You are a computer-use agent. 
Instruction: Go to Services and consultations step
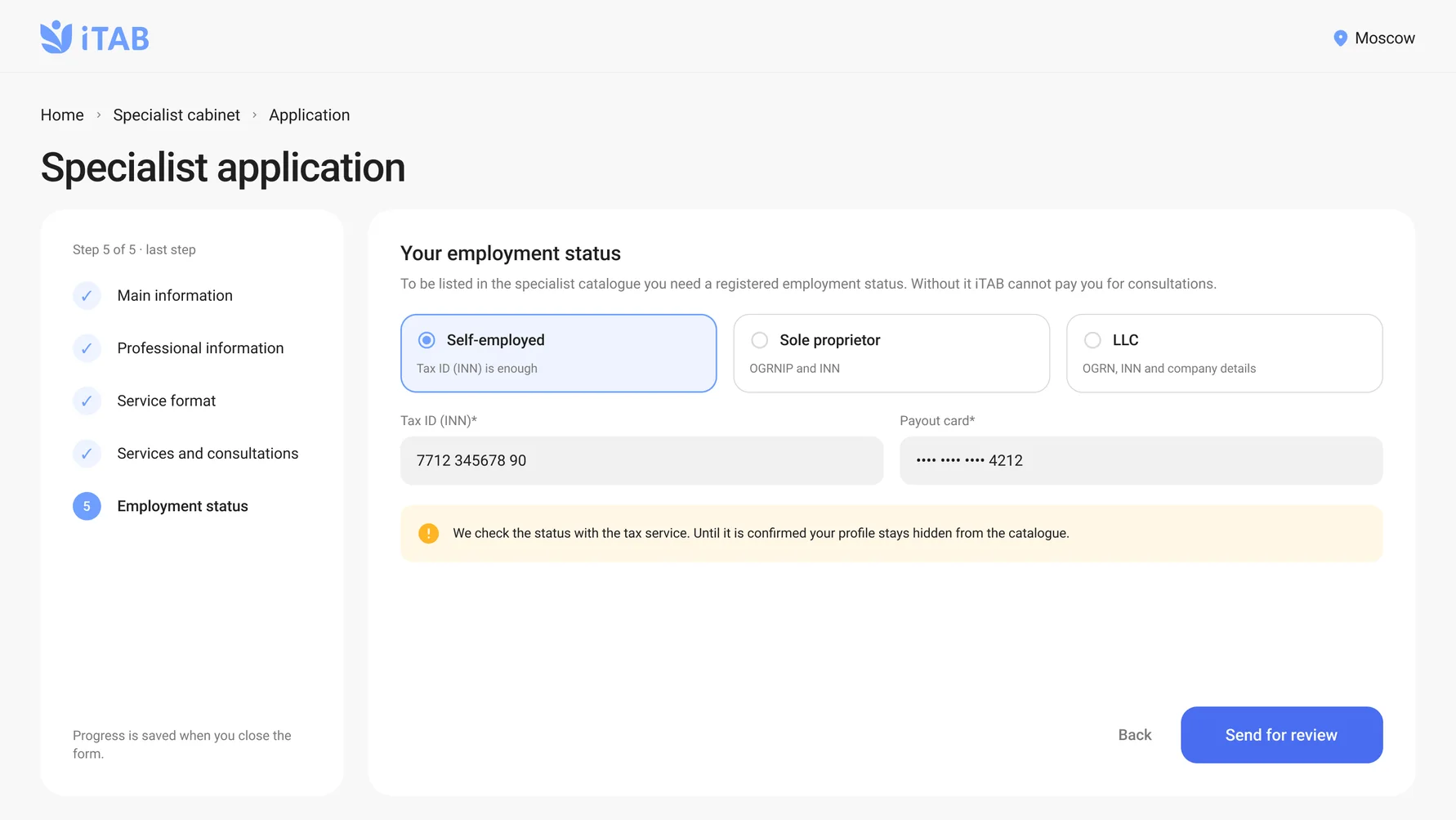[208, 454]
